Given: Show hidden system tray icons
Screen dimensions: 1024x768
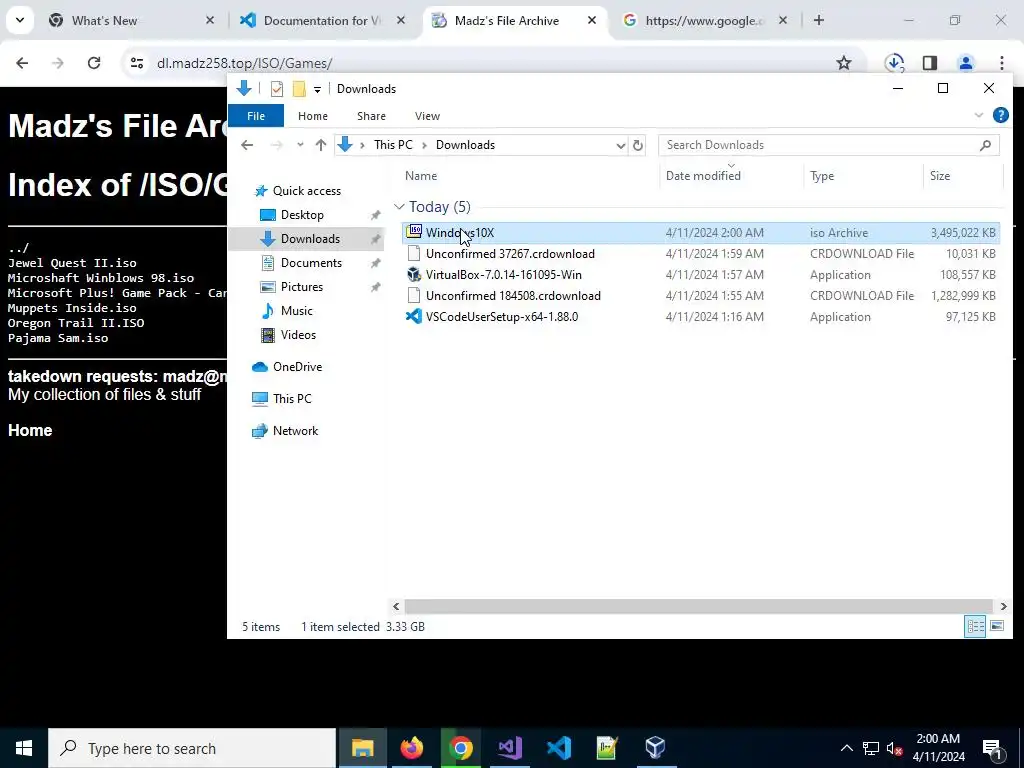Looking at the screenshot, I should click(x=846, y=748).
